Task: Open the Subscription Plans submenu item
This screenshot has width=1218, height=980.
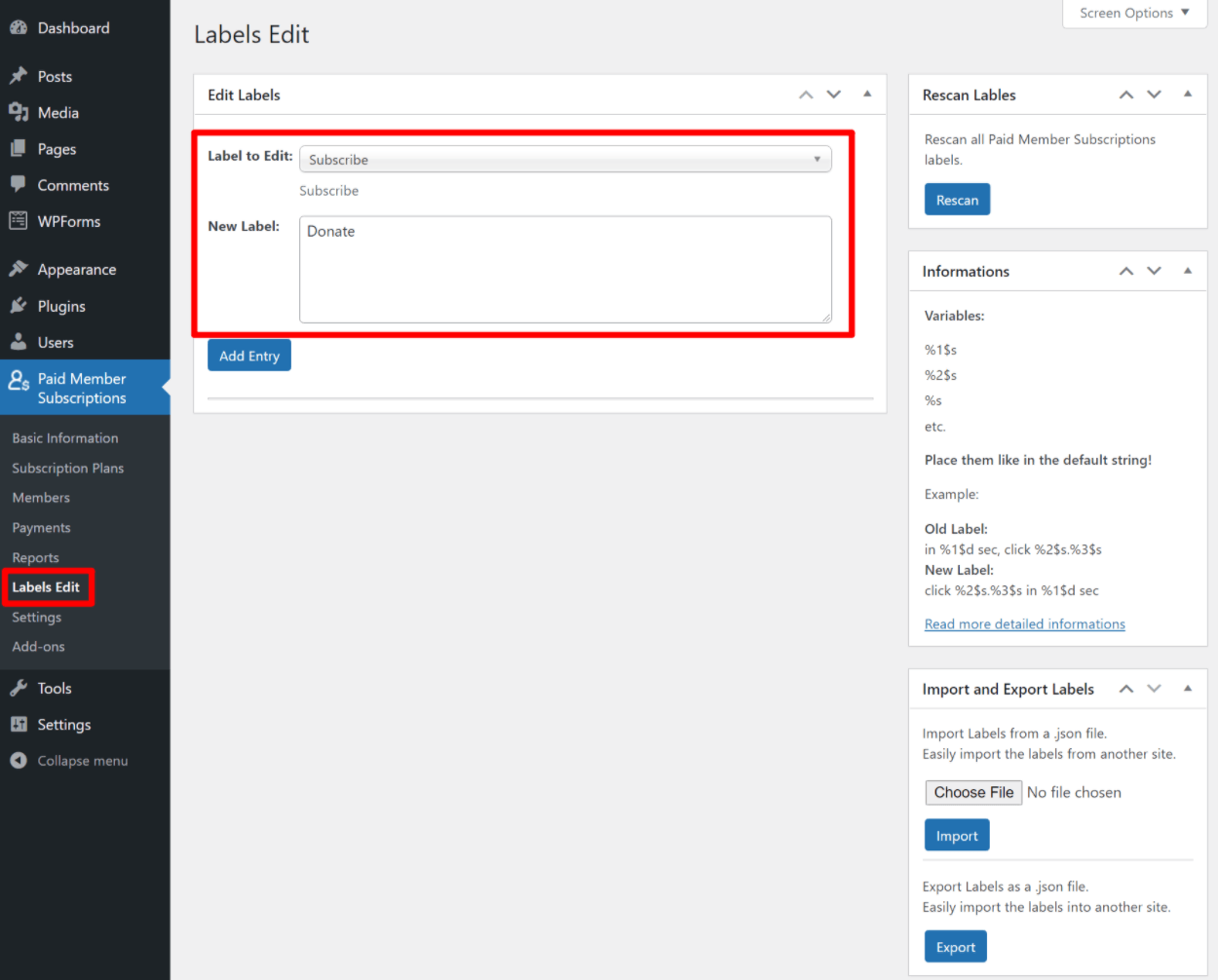Action: 68,469
